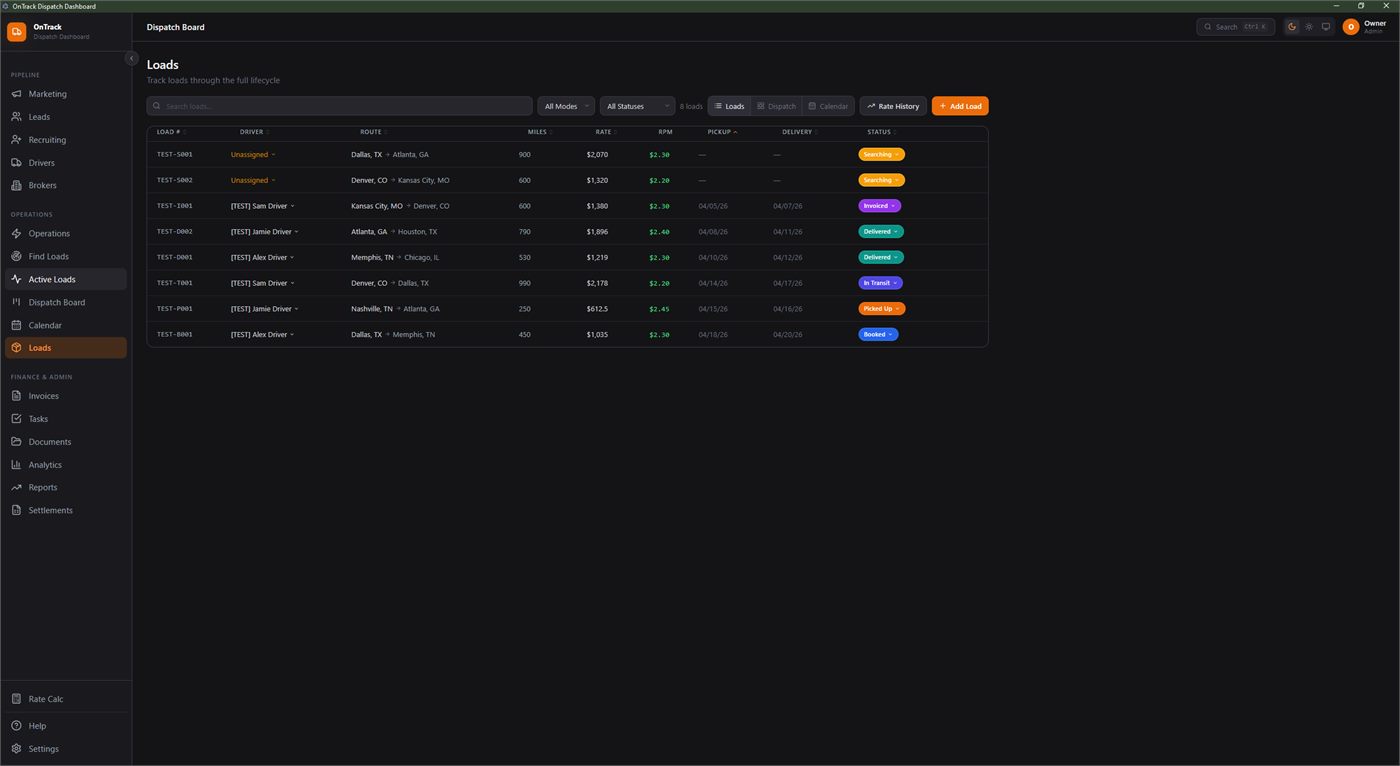Open Find Loads search icon

(16, 256)
